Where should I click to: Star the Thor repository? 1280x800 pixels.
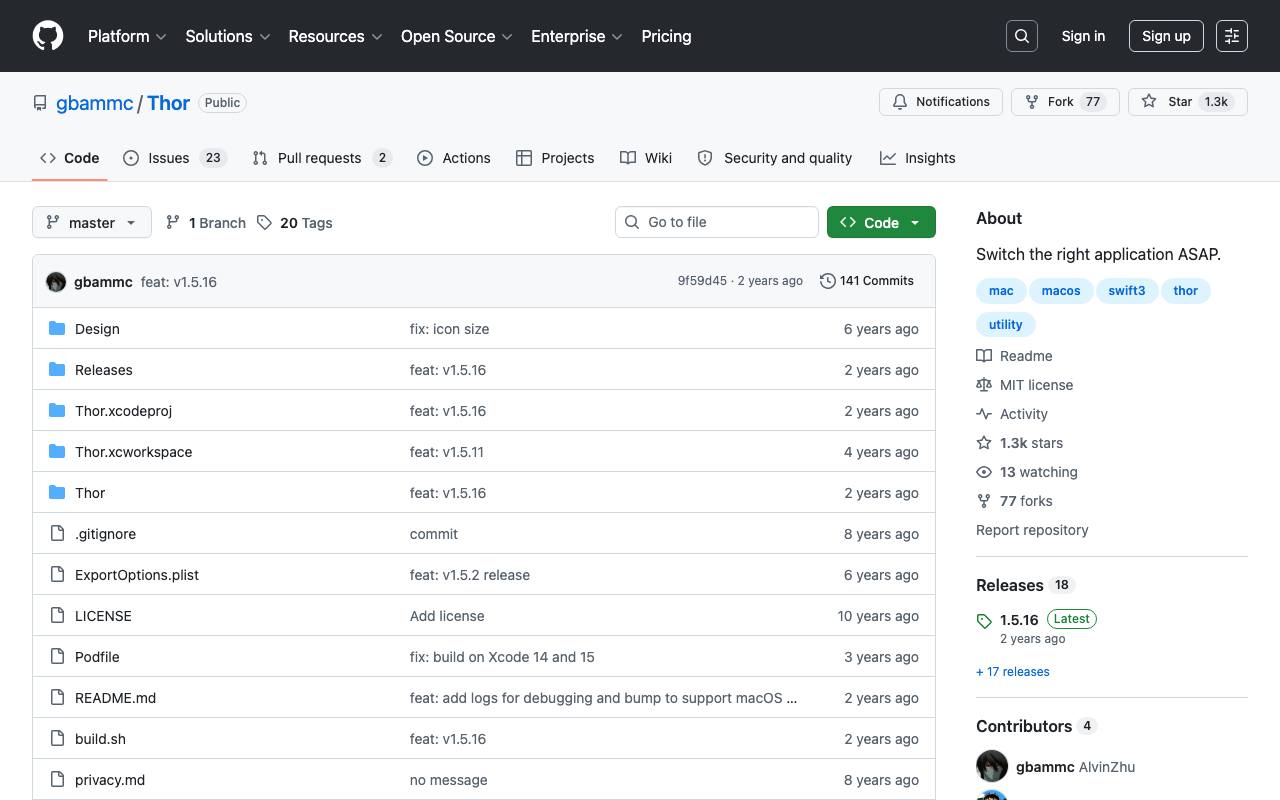tap(1188, 102)
